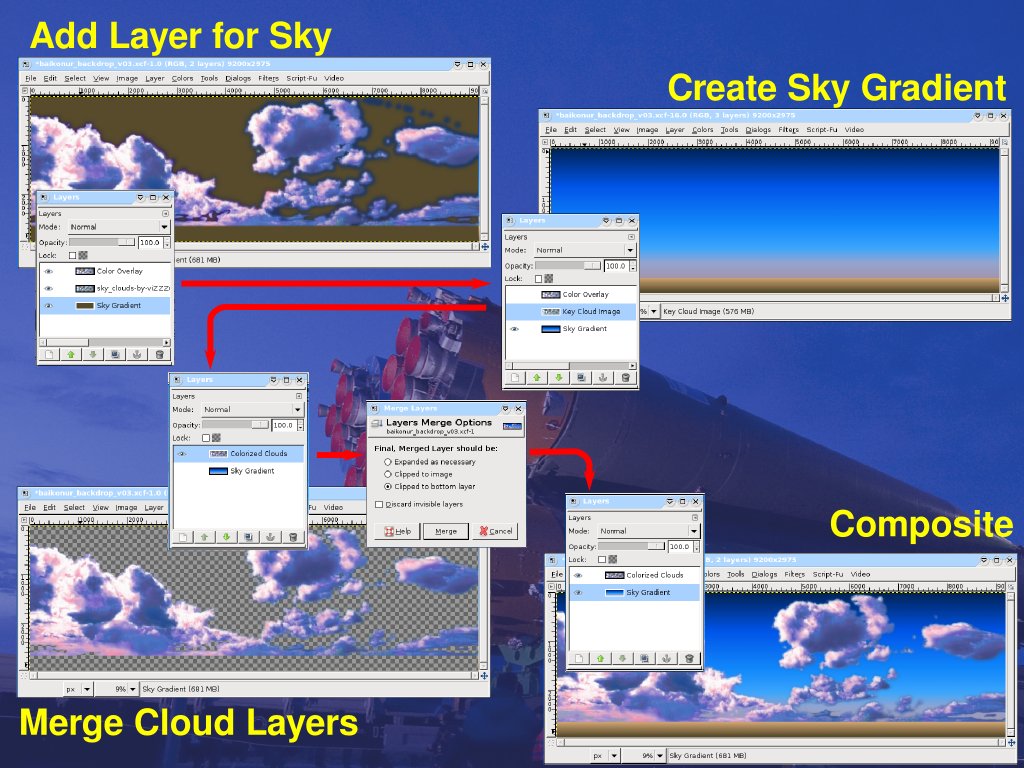The width and height of the screenshot is (1024, 768).
Task: Click 'Clipped to image' radio button
Action: point(388,474)
